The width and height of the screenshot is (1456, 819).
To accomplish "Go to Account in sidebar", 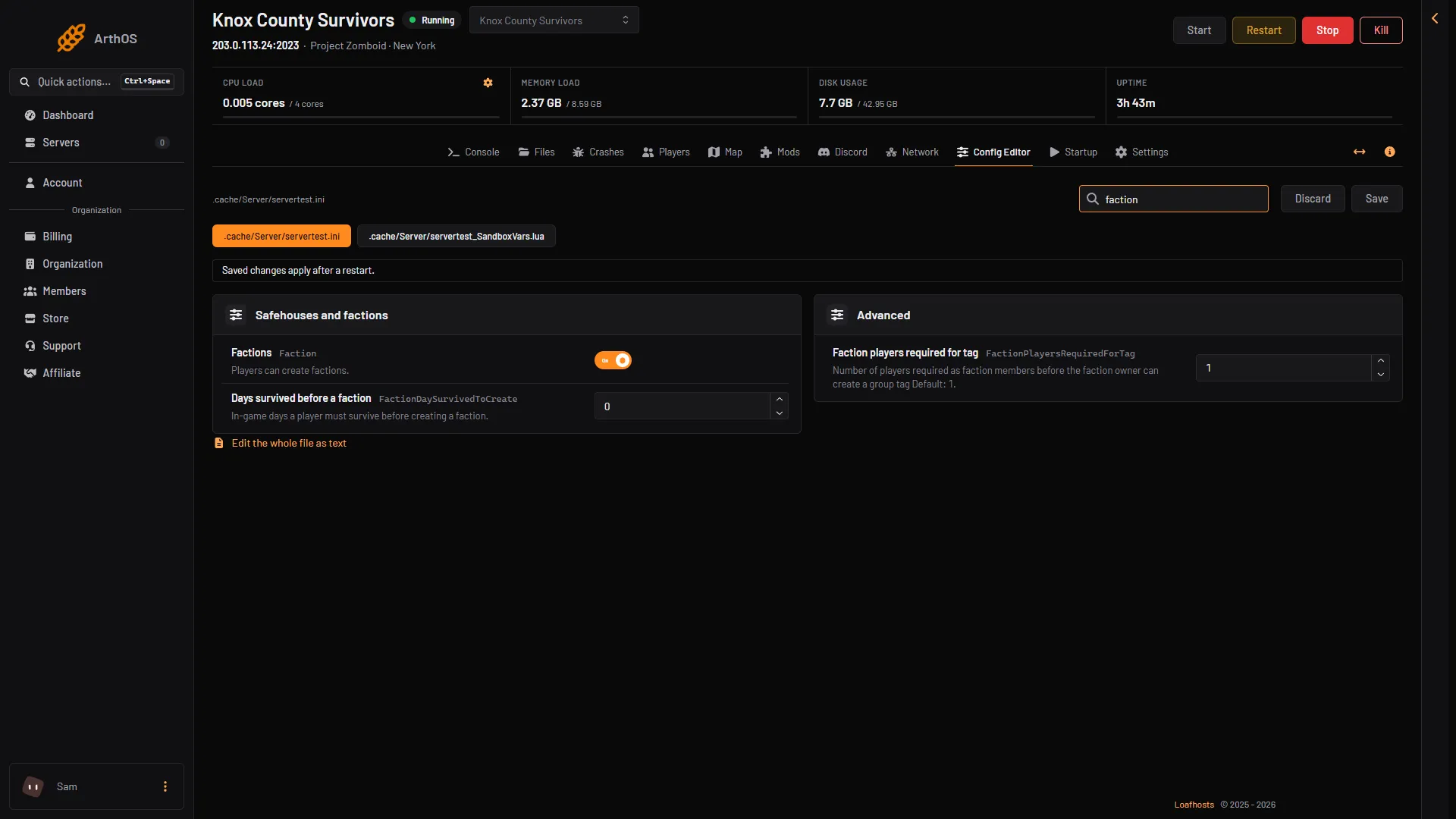I will [x=96, y=183].
